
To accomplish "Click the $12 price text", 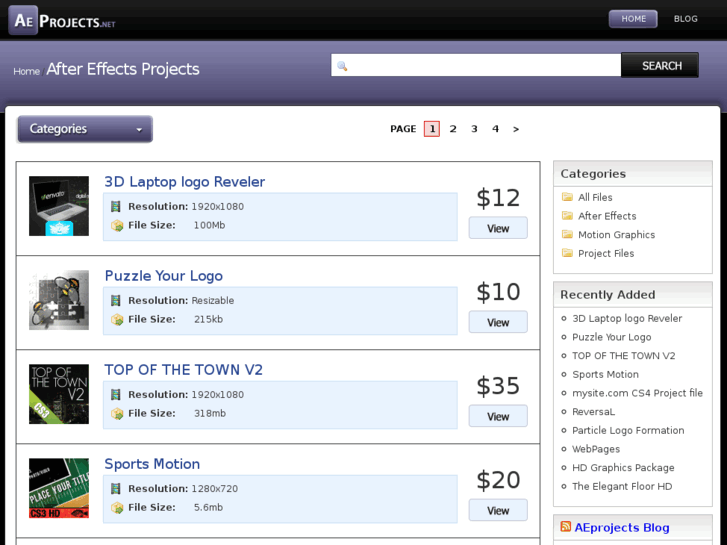I will pos(498,198).
